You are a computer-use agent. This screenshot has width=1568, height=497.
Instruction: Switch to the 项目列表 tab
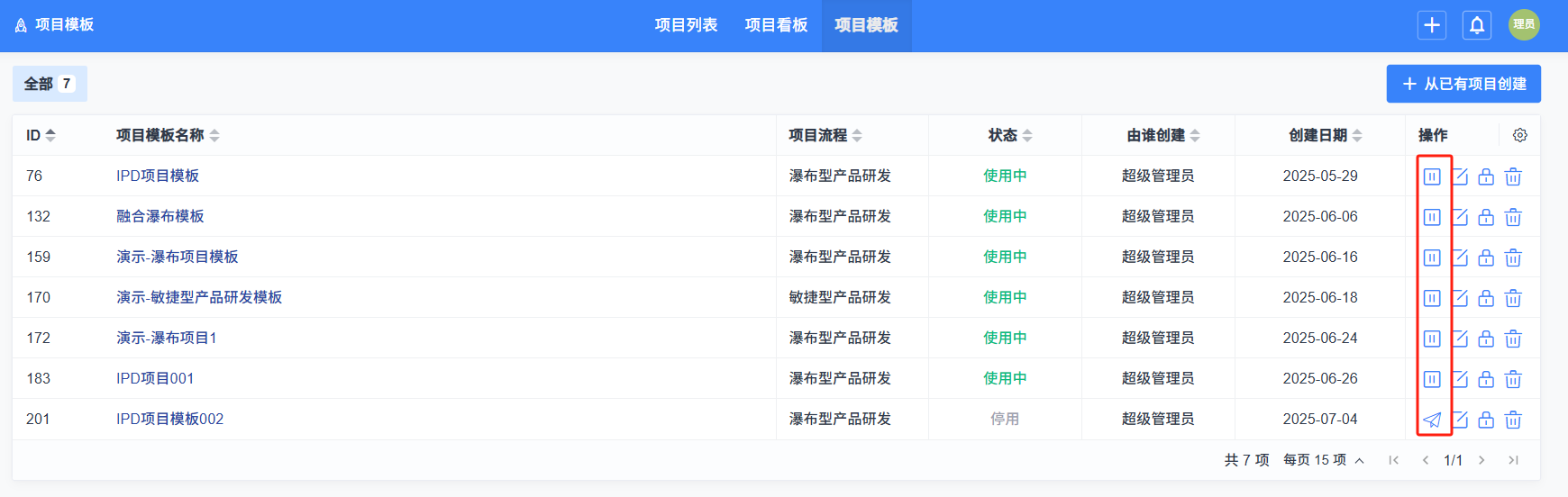tap(686, 25)
